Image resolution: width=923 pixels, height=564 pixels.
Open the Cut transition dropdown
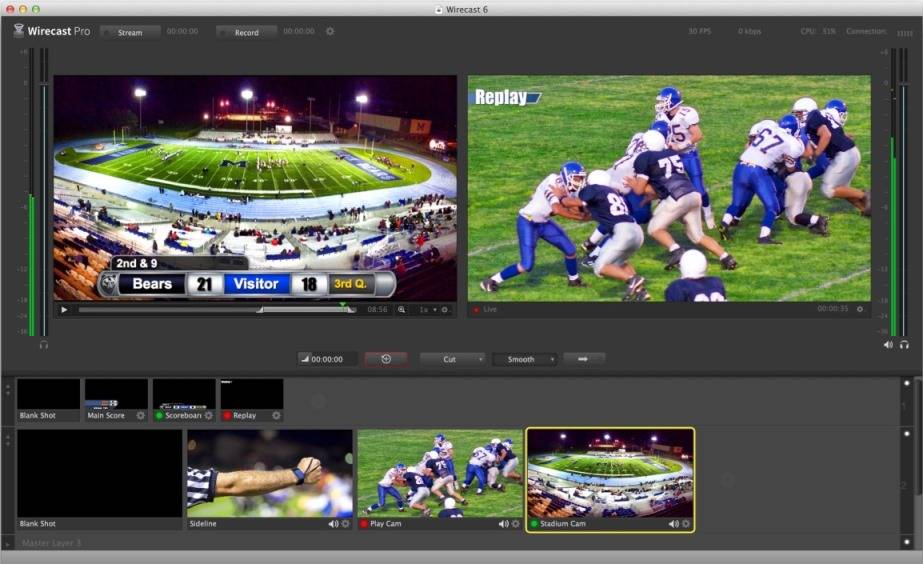pos(452,359)
